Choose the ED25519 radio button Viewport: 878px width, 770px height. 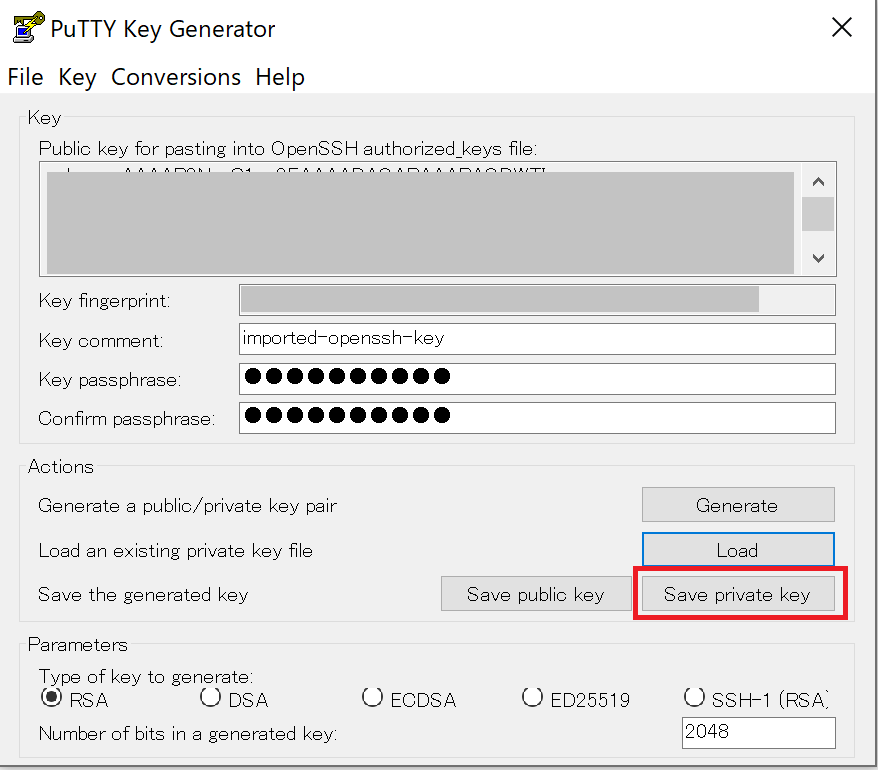[533, 697]
